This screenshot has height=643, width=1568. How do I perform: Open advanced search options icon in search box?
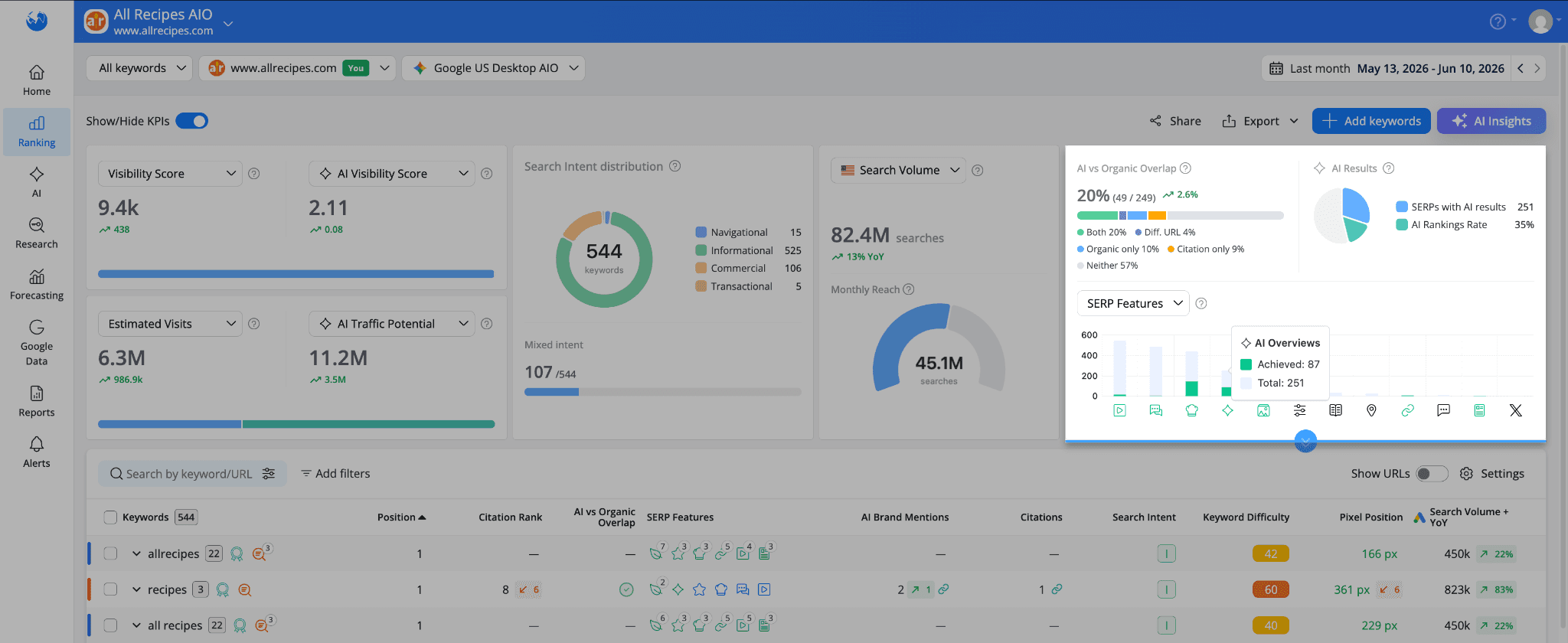click(x=269, y=474)
